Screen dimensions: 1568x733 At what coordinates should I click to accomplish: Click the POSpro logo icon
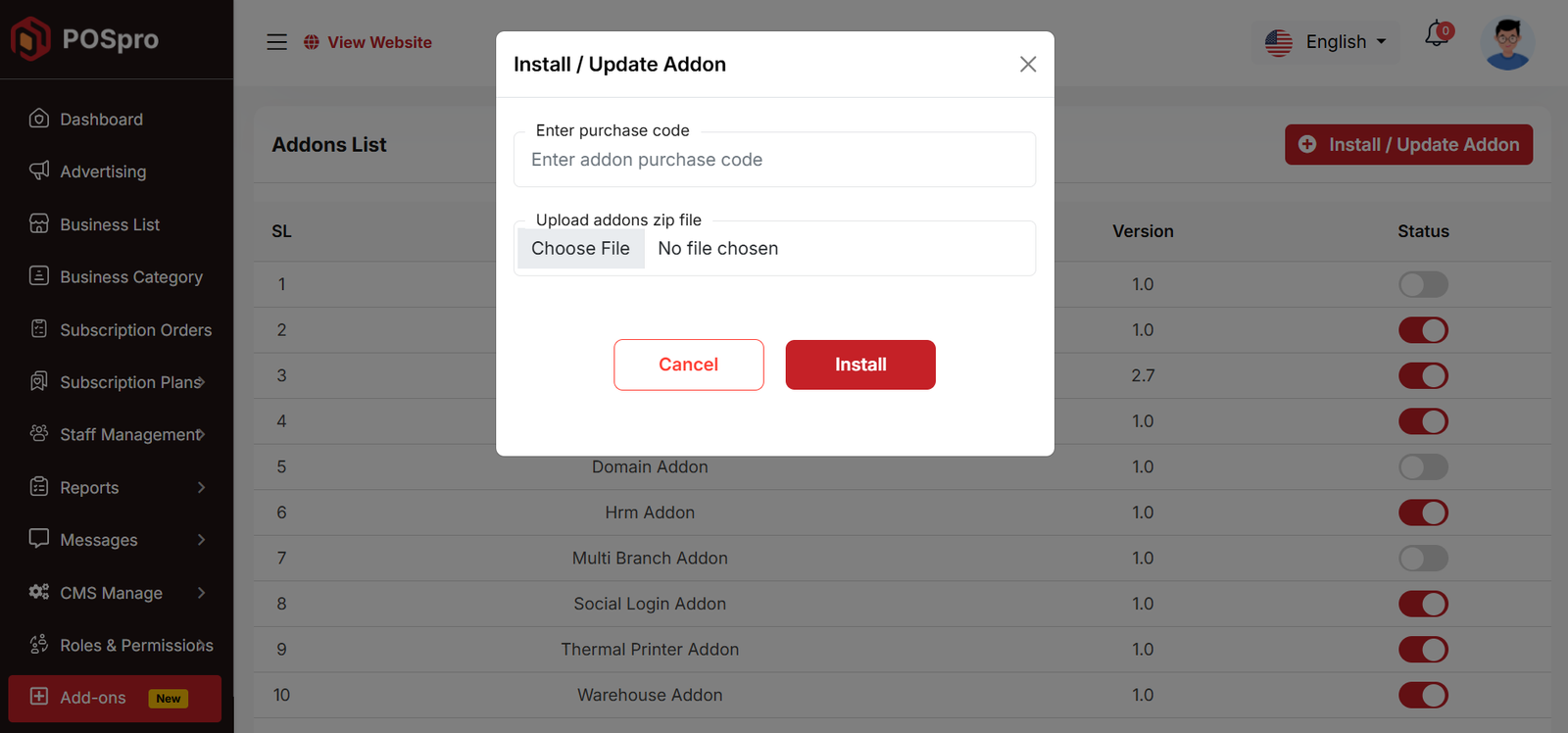click(x=30, y=39)
